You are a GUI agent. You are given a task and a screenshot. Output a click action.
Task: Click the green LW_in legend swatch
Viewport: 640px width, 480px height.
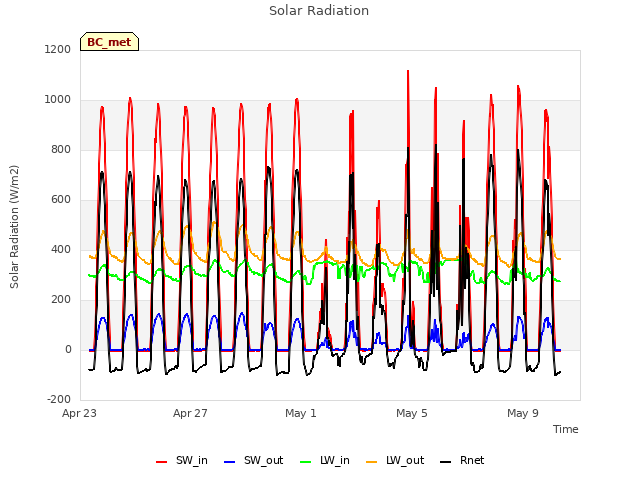[306, 462]
